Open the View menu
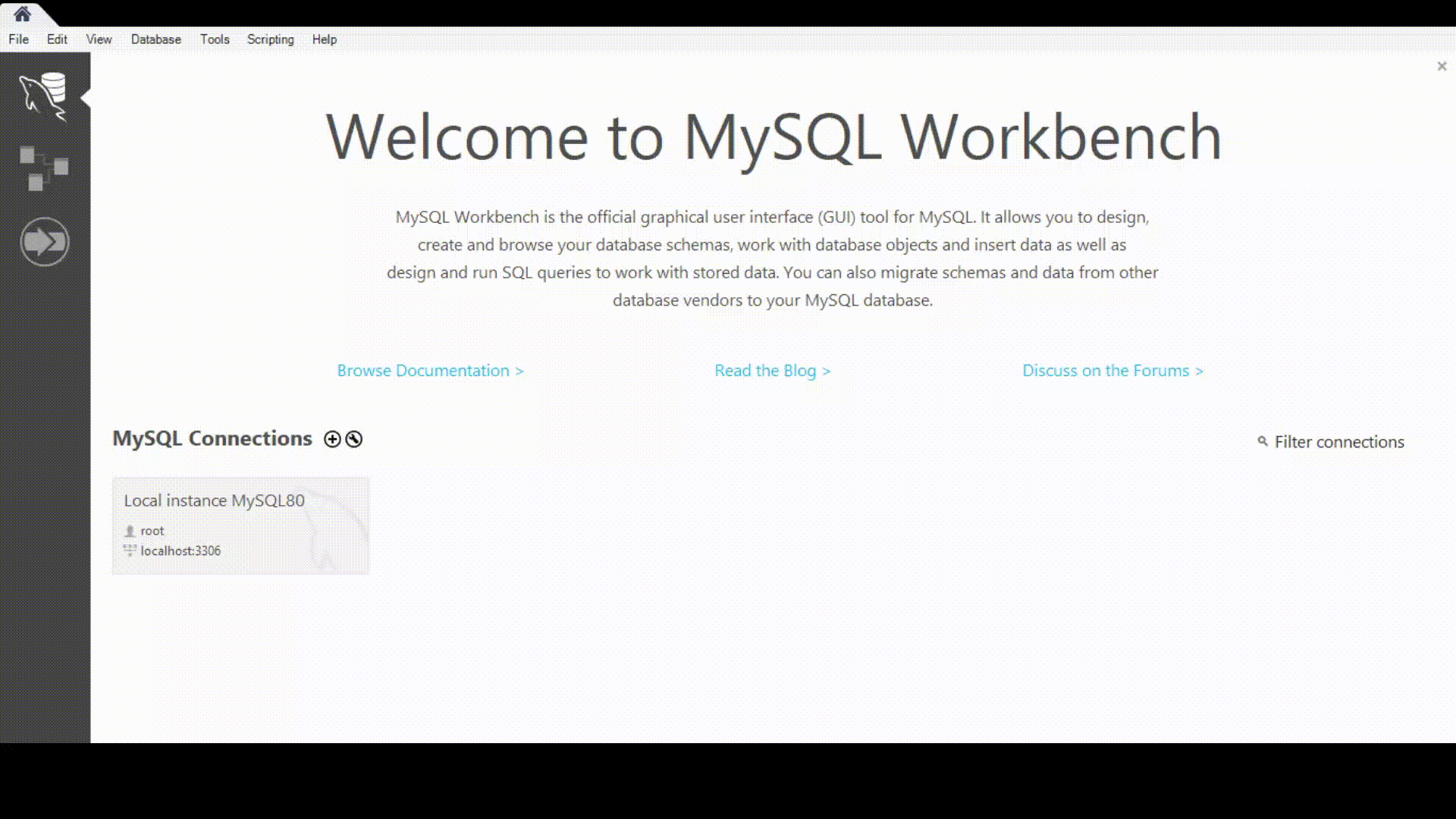This screenshot has width=1456, height=819. (x=99, y=39)
